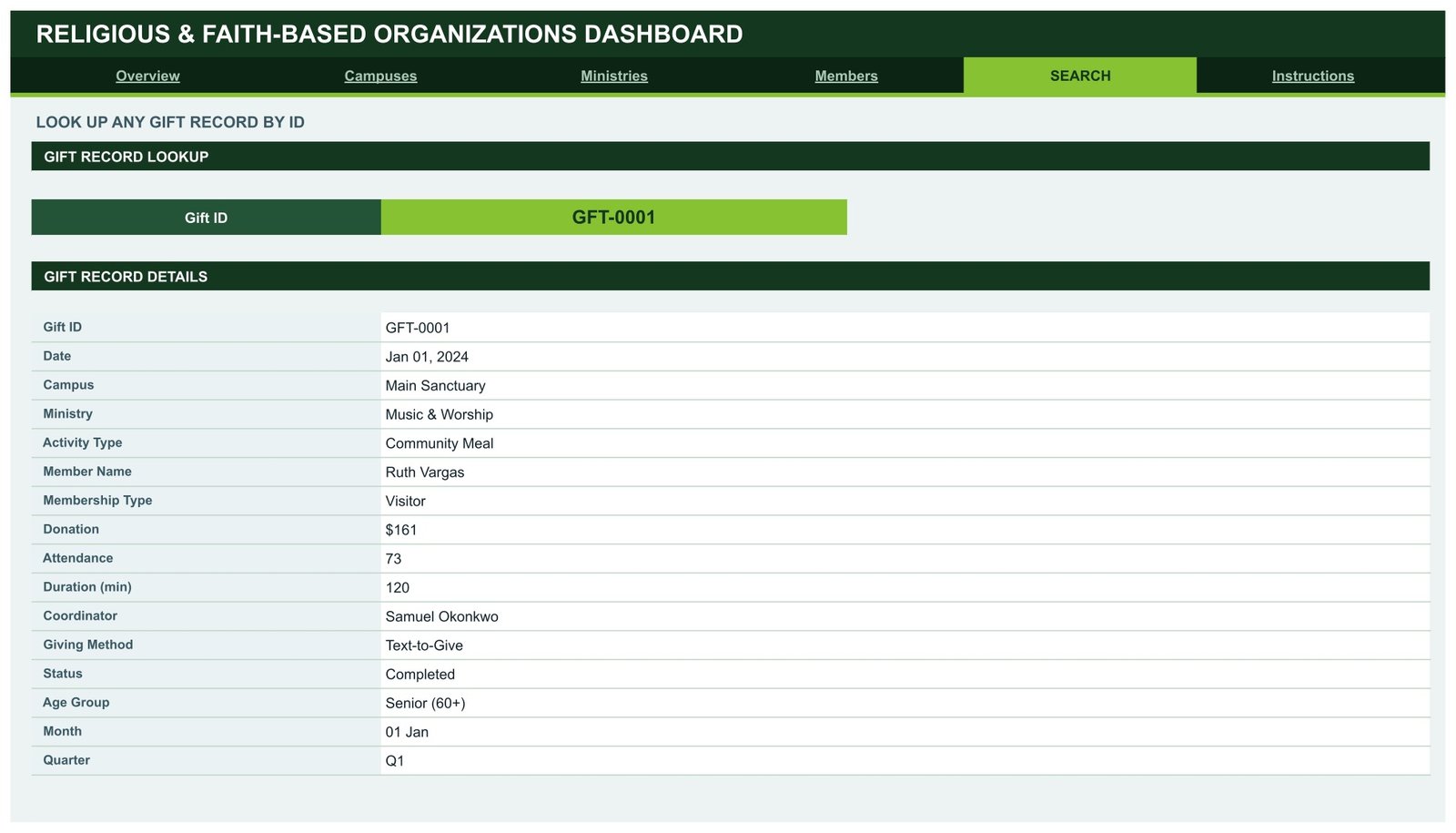Select the Music & Worship ministry value
Viewport: 1456px width, 833px height.
pos(440,414)
